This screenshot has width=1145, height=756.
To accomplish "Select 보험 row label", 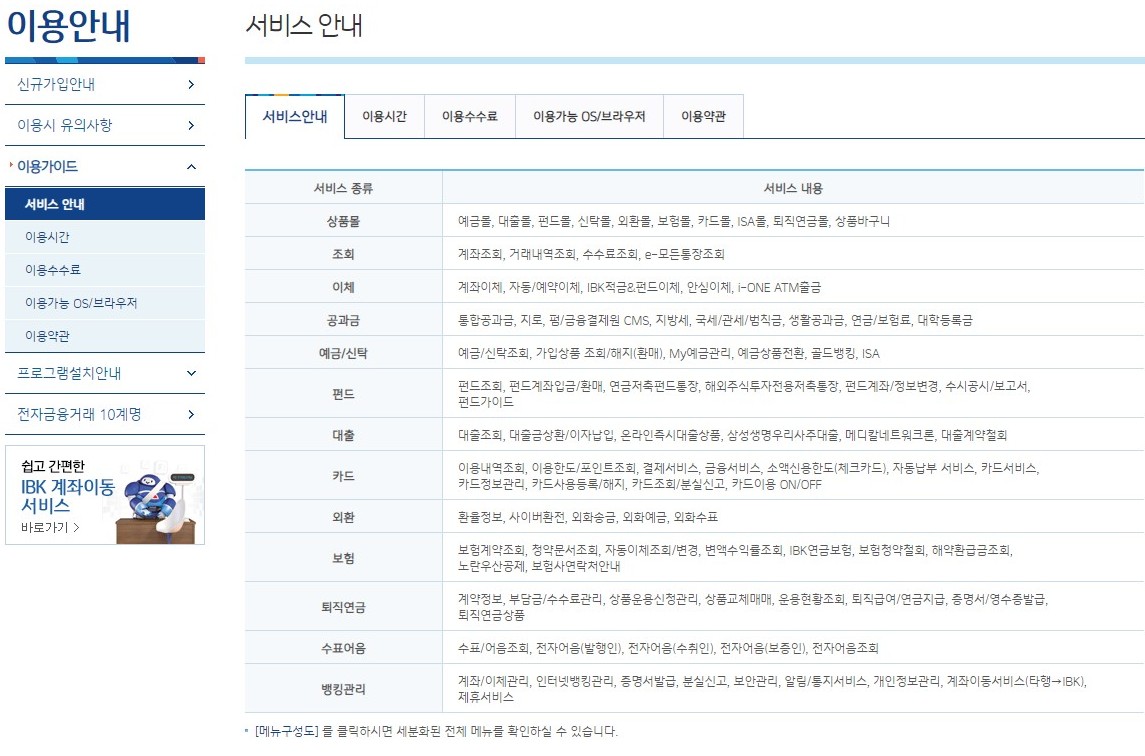I will coord(343,558).
